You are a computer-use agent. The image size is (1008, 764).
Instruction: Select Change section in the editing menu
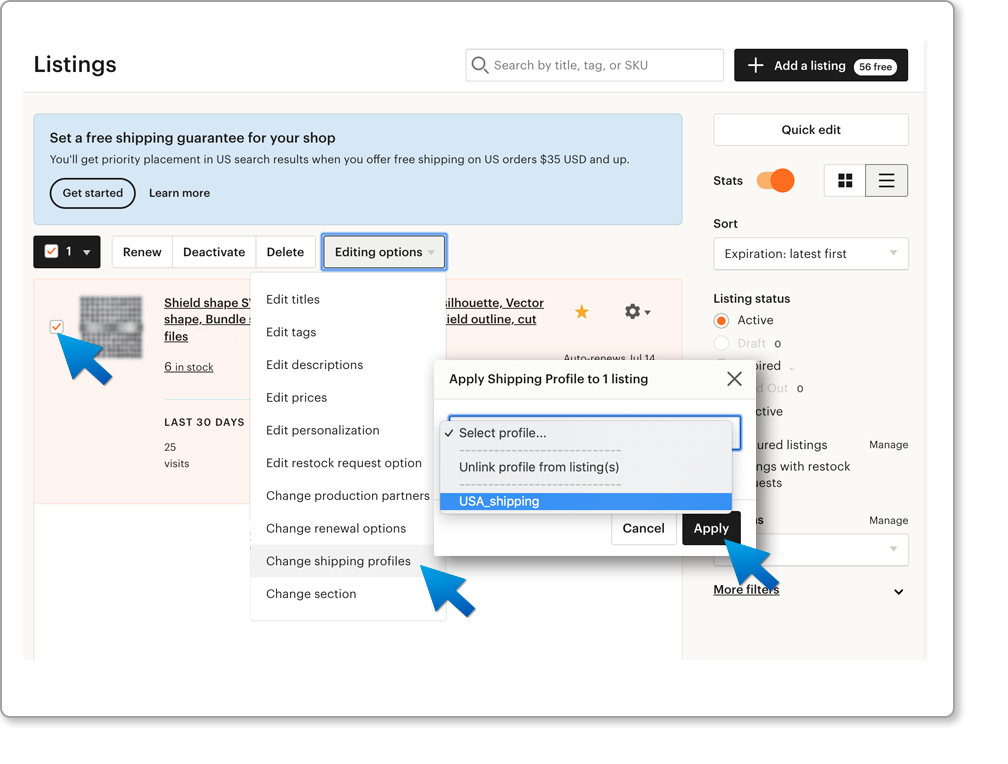(x=310, y=593)
